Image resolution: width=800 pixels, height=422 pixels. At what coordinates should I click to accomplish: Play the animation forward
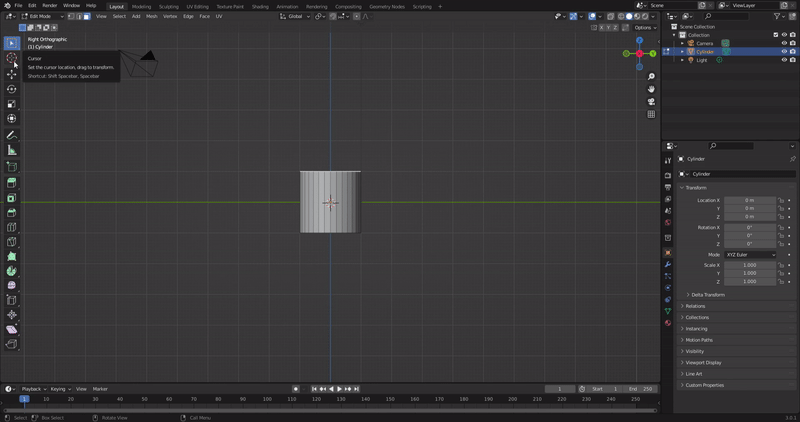(x=339, y=389)
